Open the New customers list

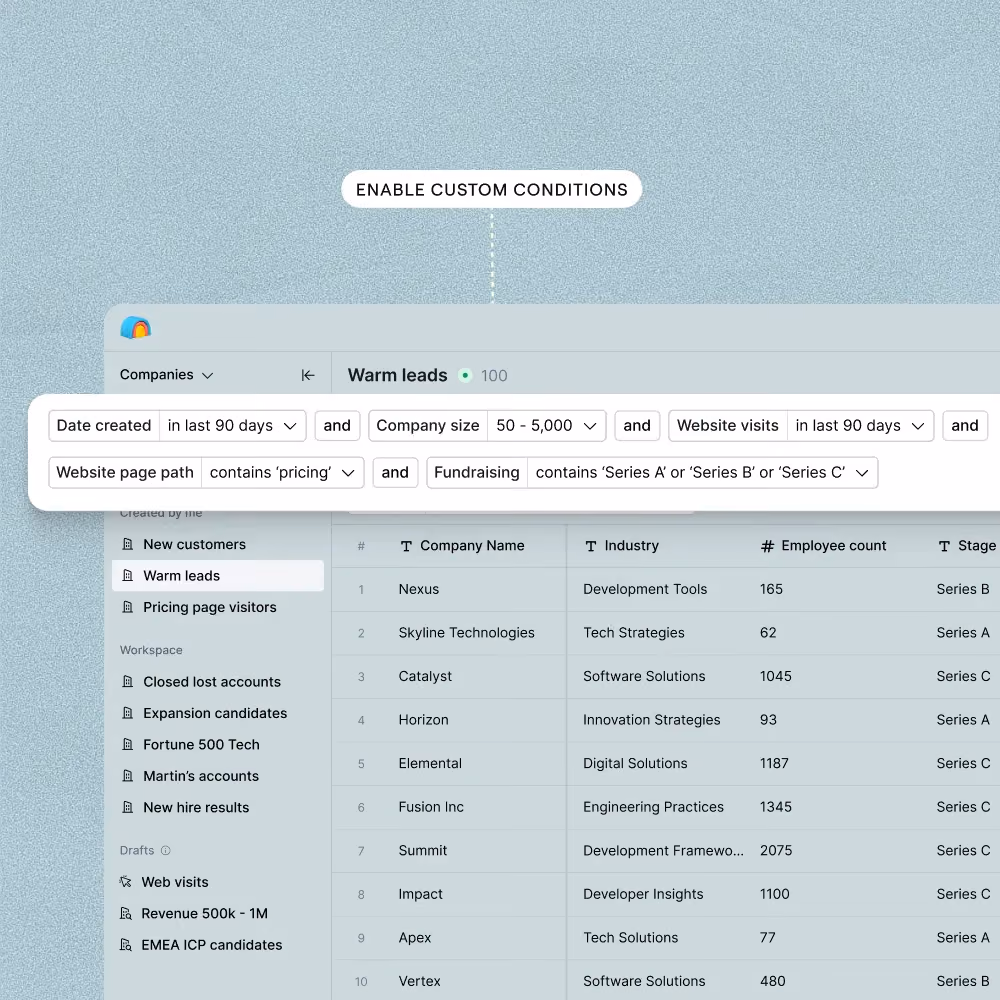217,544
